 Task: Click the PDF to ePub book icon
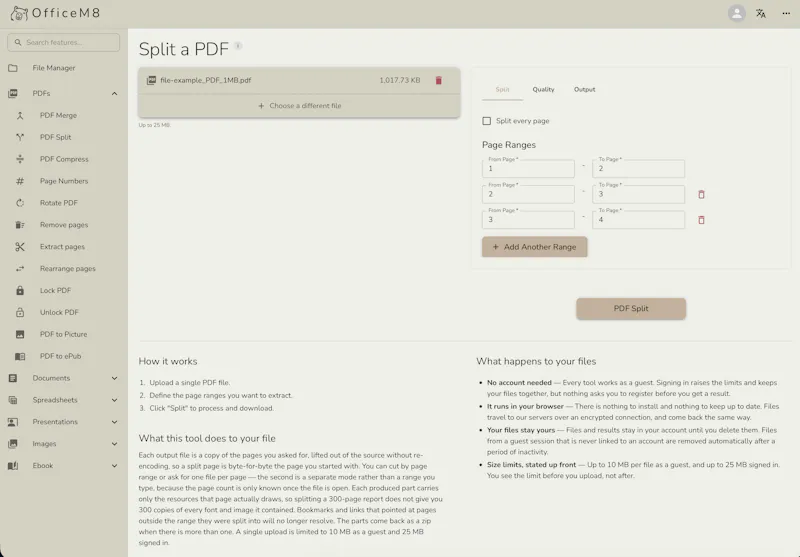coord(20,356)
